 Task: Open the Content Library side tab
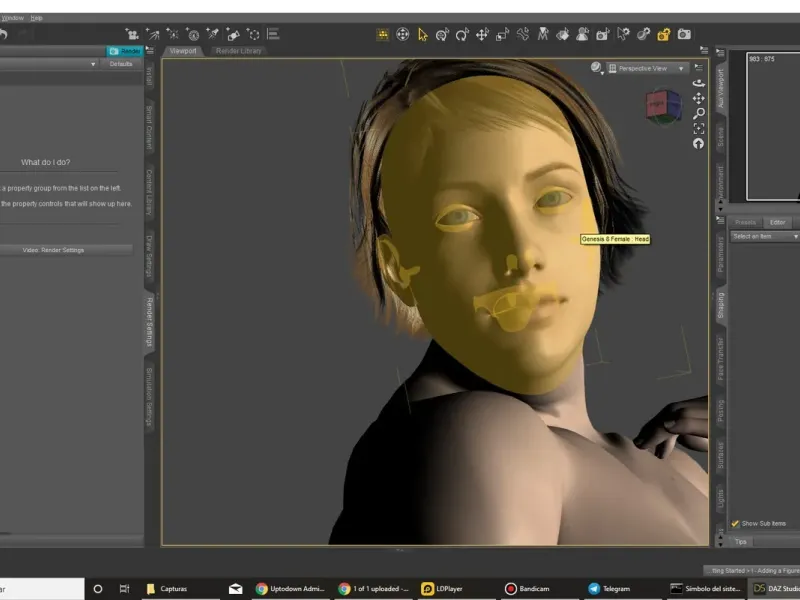point(149,193)
